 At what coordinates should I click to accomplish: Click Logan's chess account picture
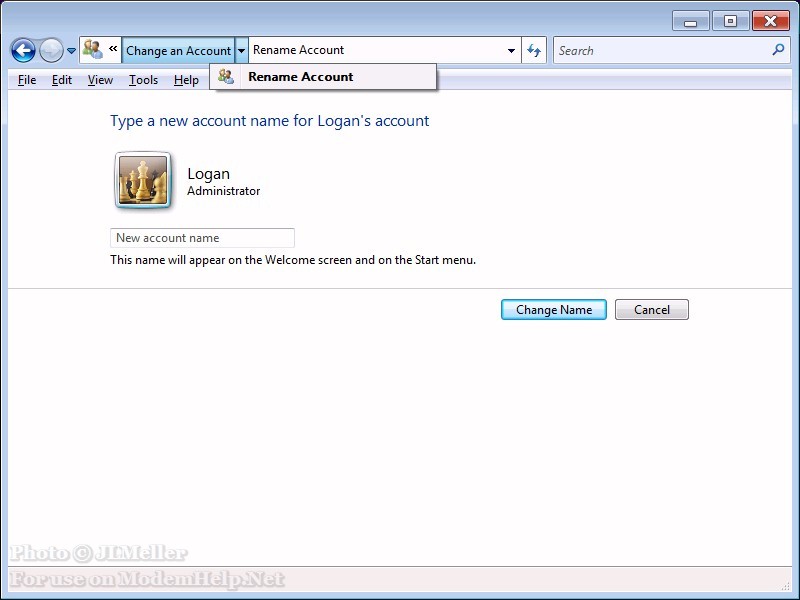click(x=143, y=181)
